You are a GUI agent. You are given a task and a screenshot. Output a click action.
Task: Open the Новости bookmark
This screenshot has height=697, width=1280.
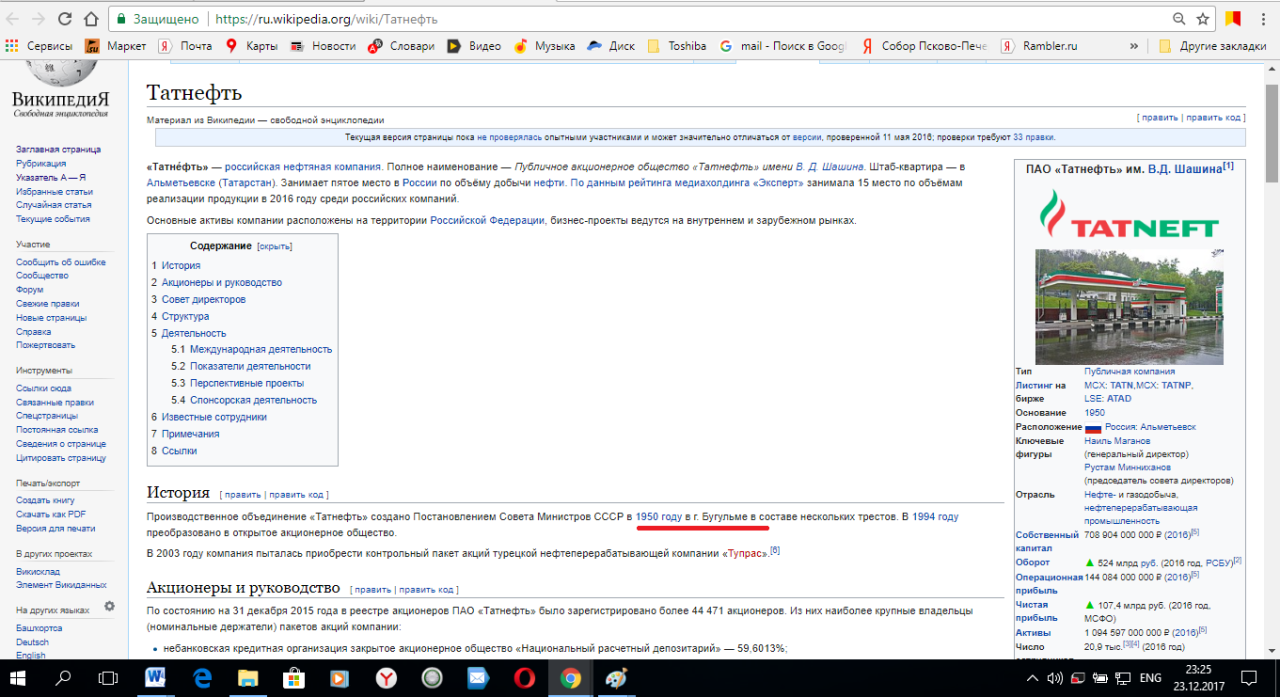click(323, 46)
